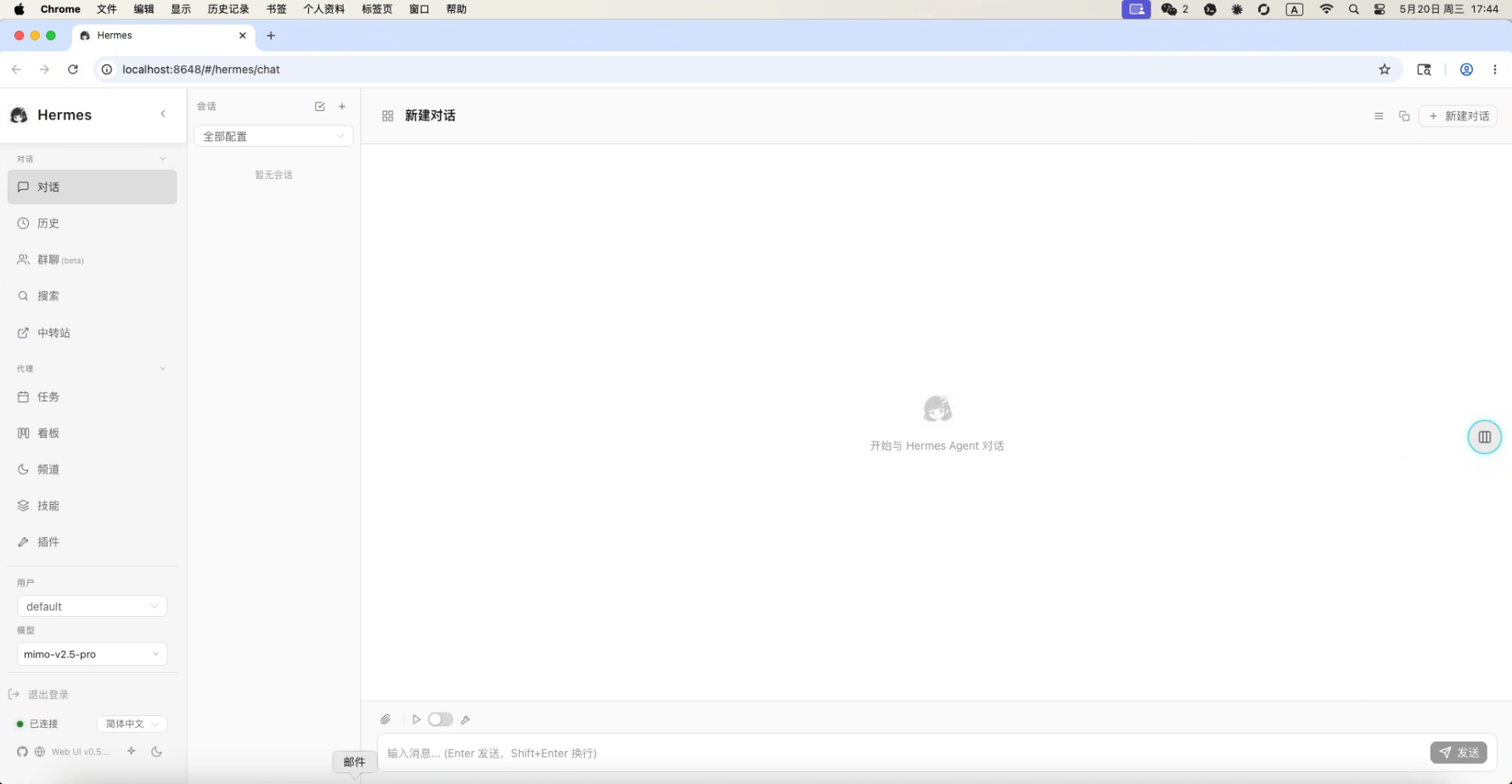
Task: Click the paperclip attachment icon
Action: click(385, 720)
